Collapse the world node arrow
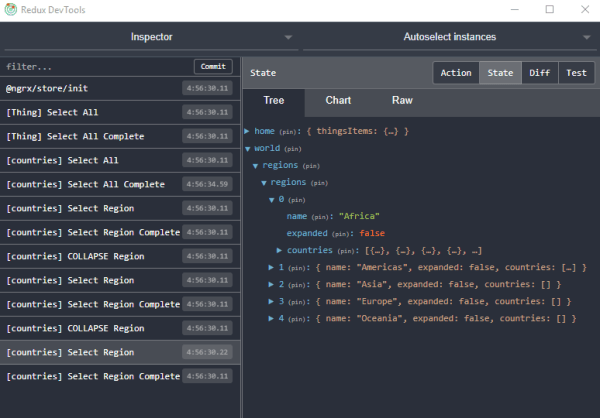 [x=247, y=148]
